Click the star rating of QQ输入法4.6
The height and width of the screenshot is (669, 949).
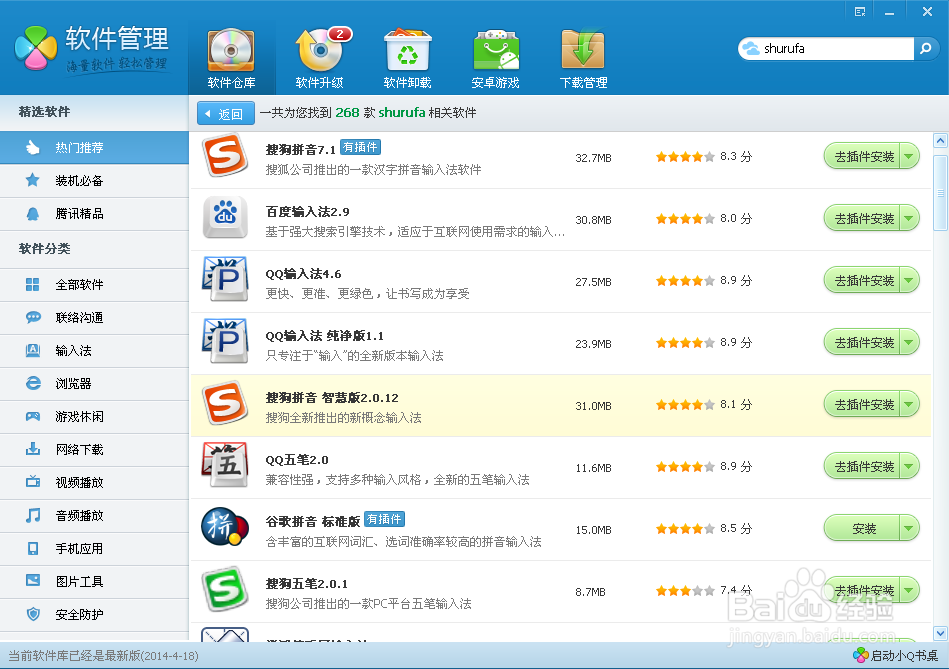pos(685,281)
